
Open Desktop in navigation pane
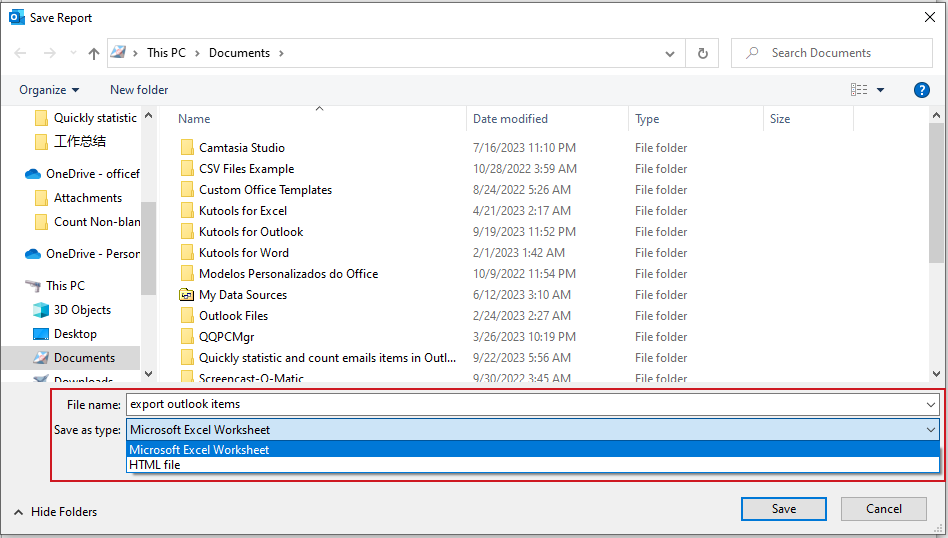[75, 334]
